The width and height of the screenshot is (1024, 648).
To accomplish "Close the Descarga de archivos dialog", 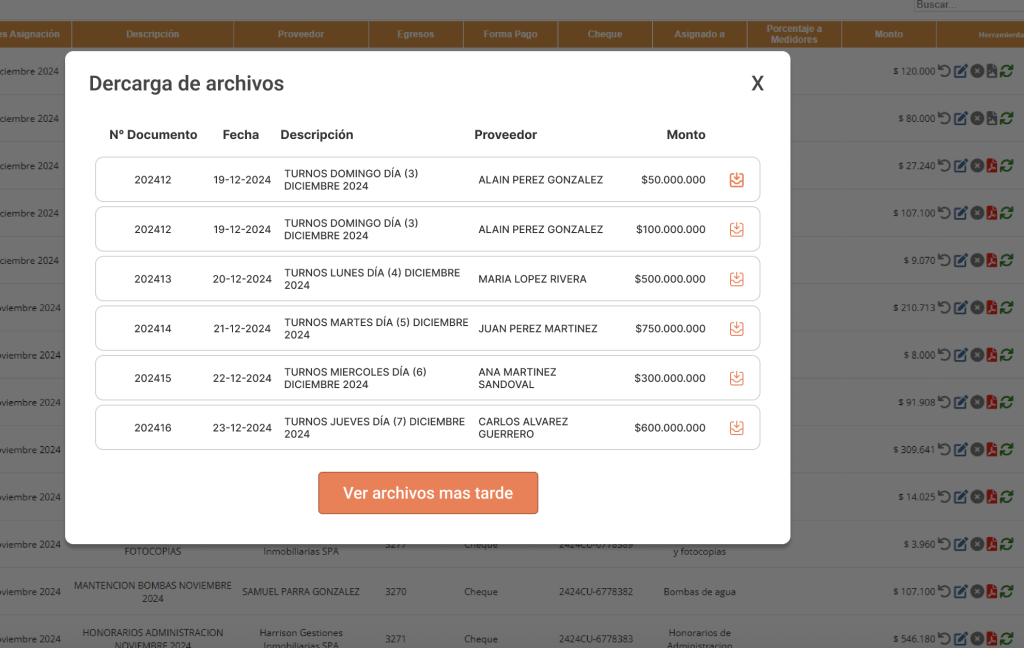I will coord(757,84).
